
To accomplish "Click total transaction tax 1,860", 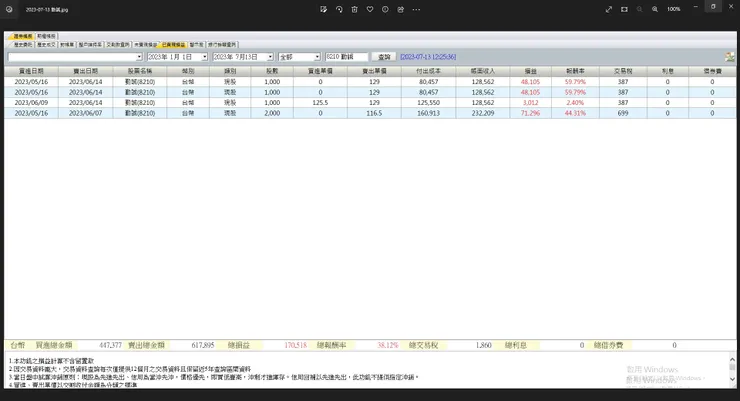I will 484,345.
